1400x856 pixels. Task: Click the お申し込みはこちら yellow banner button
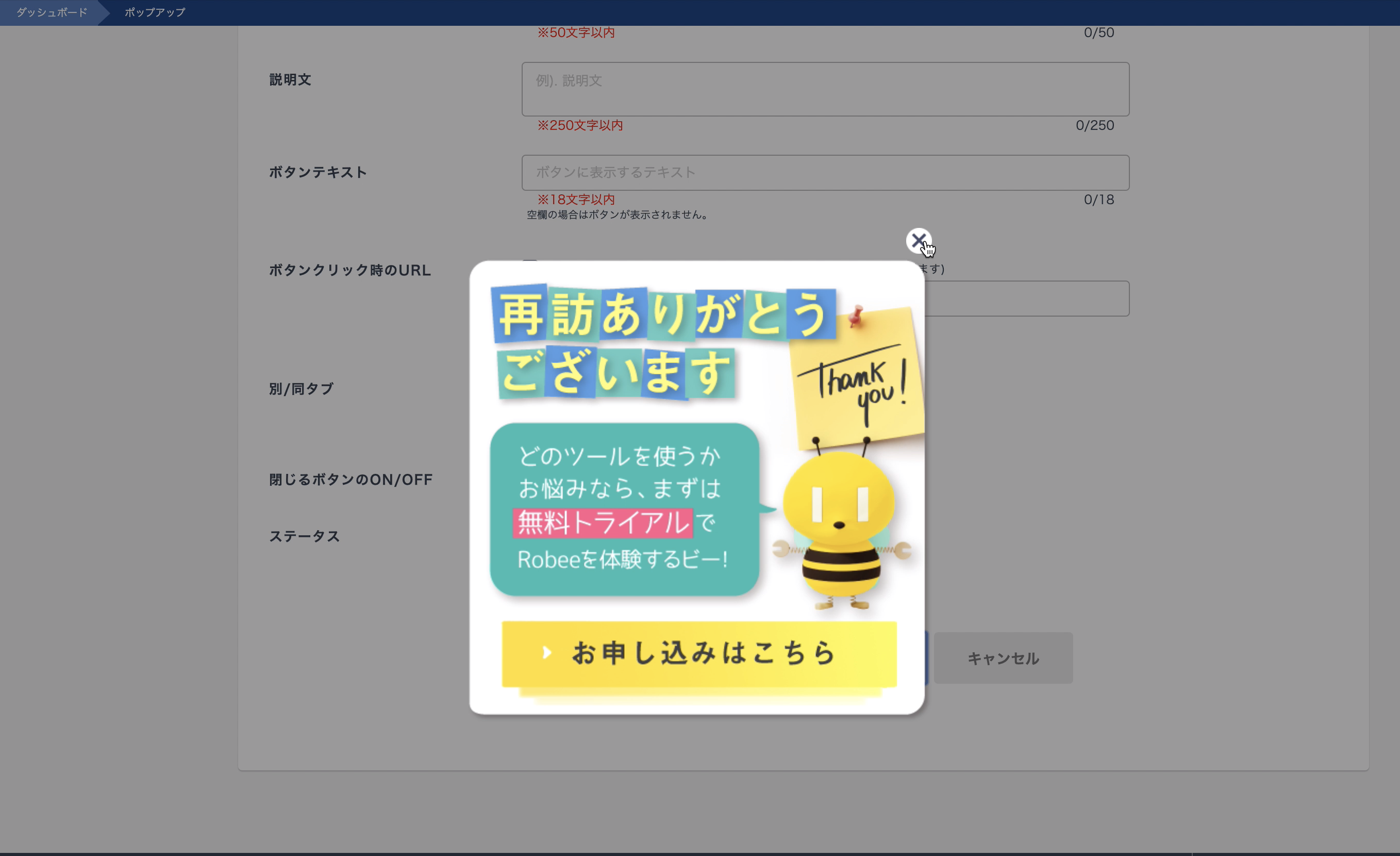tap(699, 654)
